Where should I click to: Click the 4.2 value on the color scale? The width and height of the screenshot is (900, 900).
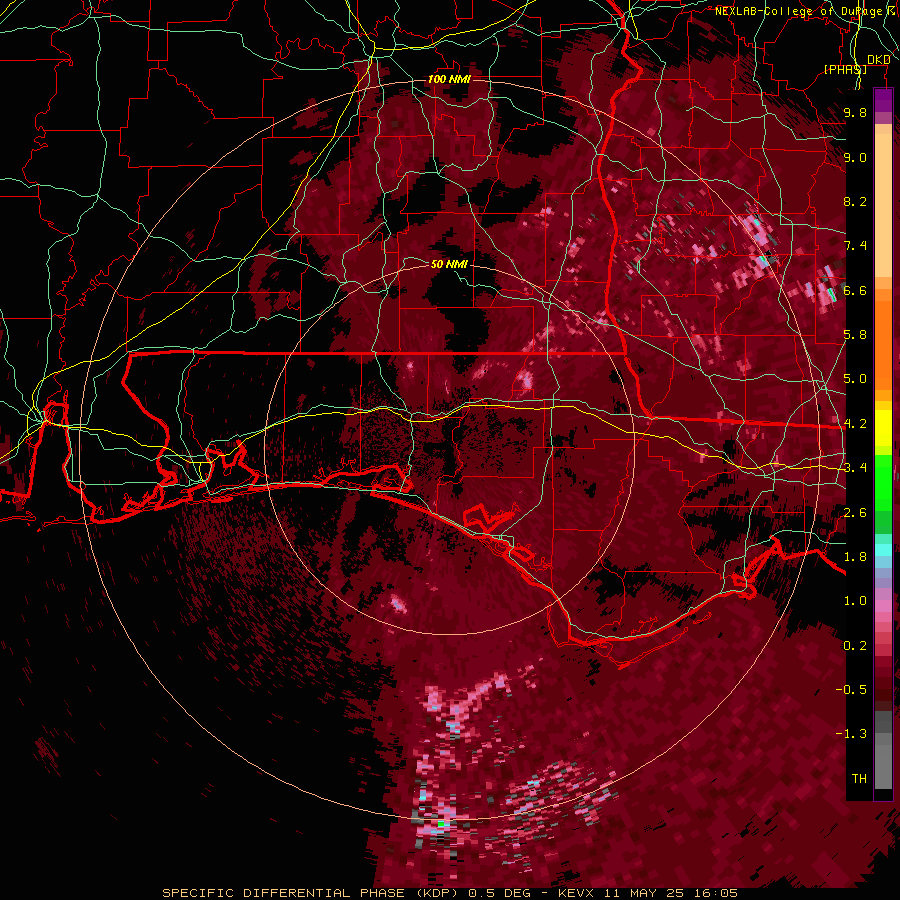pyautogui.click(x=855, y=424)
